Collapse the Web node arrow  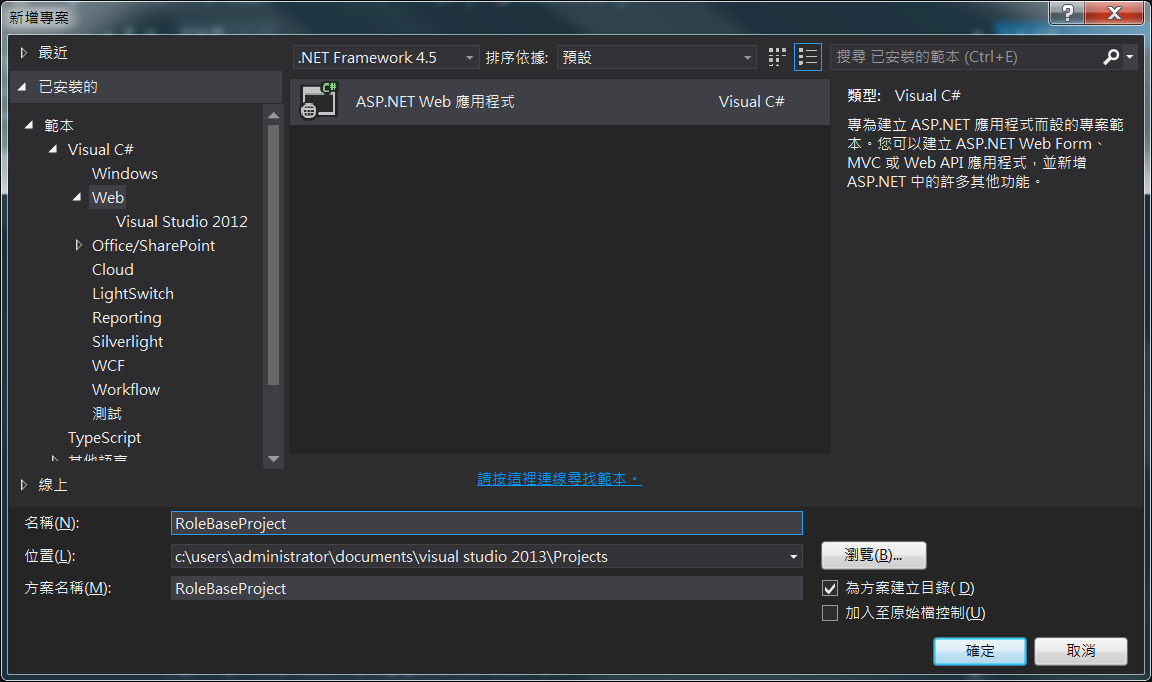click(x=77, y=197)
